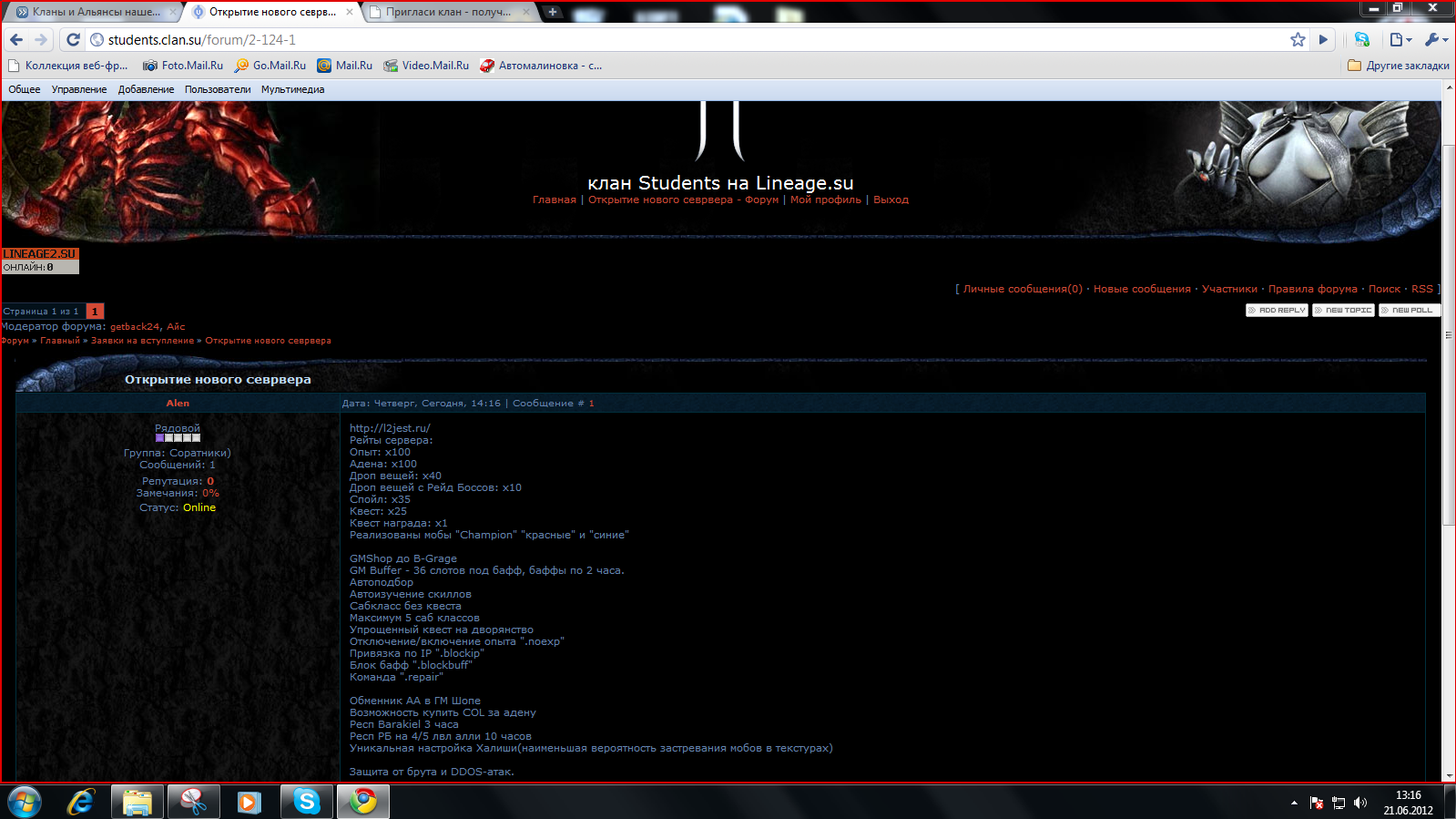The height and width of the screenshot is (819, 1456).
Task: Go to the 'Главная' site link
Action: (555, 200)
